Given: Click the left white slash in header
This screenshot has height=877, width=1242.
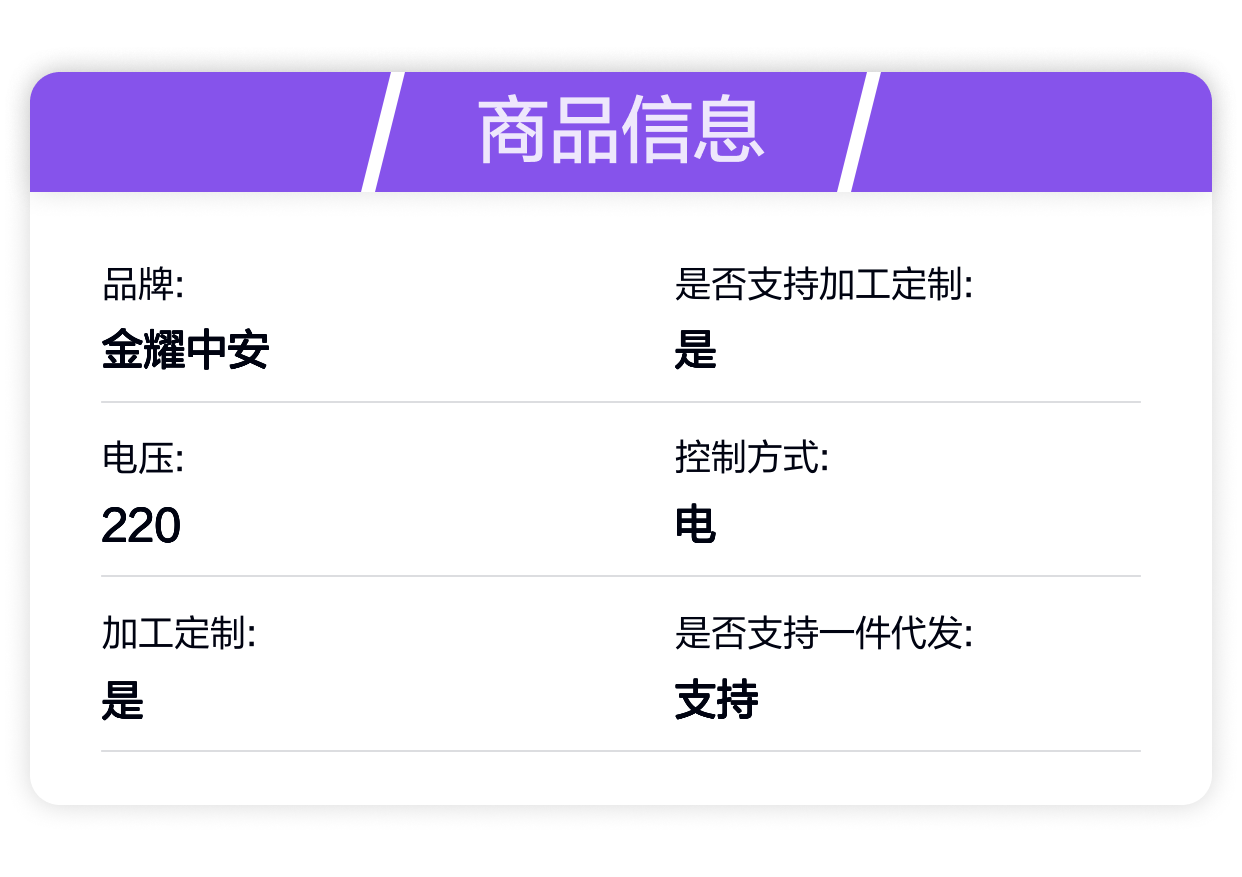Looking at the screenshot, I should [382, 131].
